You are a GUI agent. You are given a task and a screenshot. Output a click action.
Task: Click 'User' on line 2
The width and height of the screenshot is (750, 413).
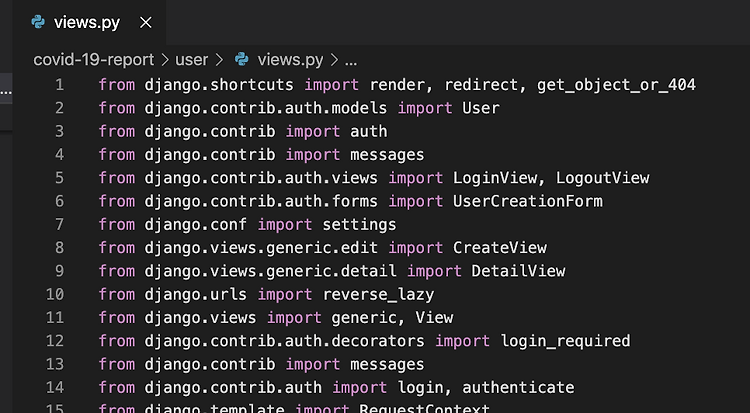481,108
